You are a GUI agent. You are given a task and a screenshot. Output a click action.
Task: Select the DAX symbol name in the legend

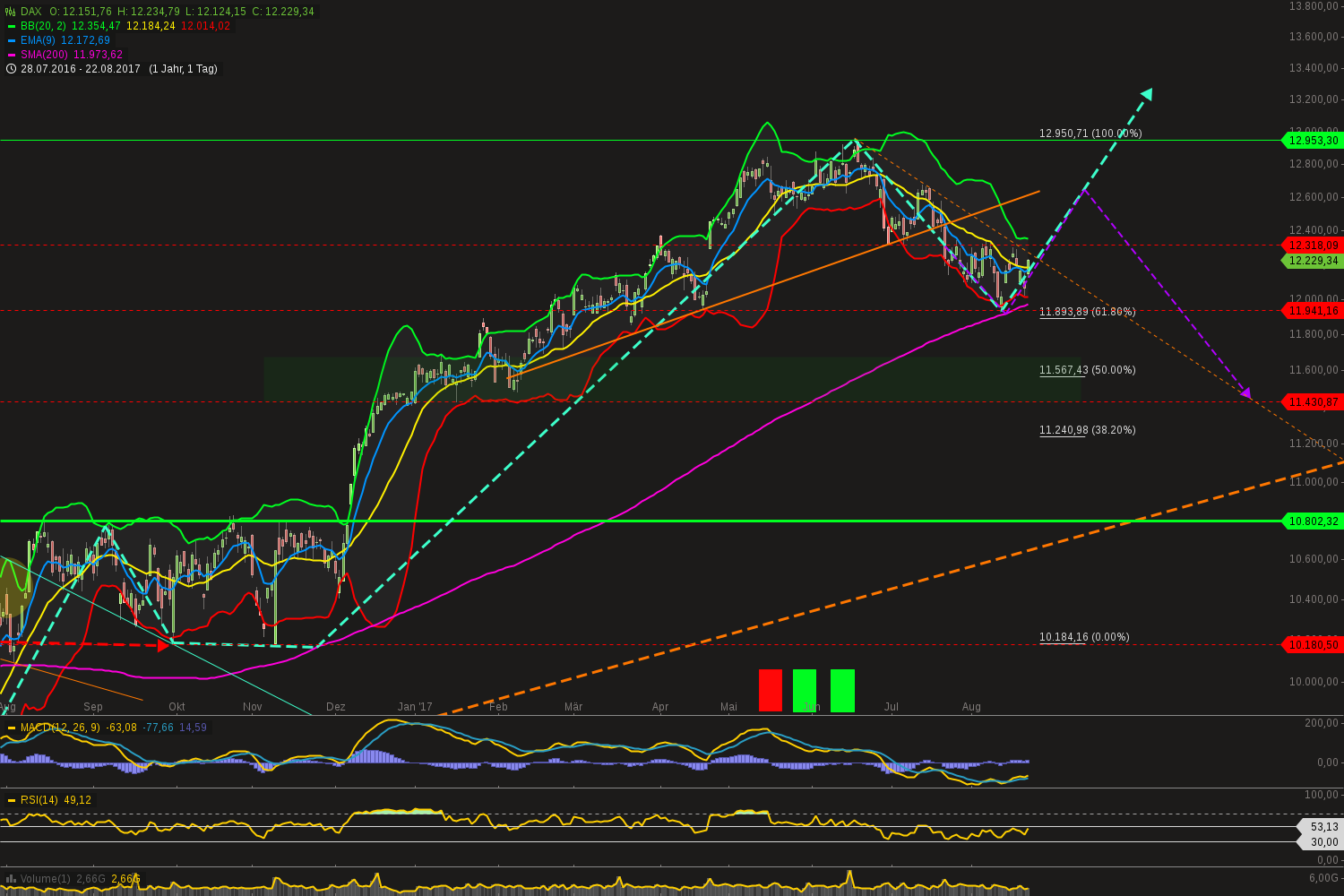[x=31, y=12]
